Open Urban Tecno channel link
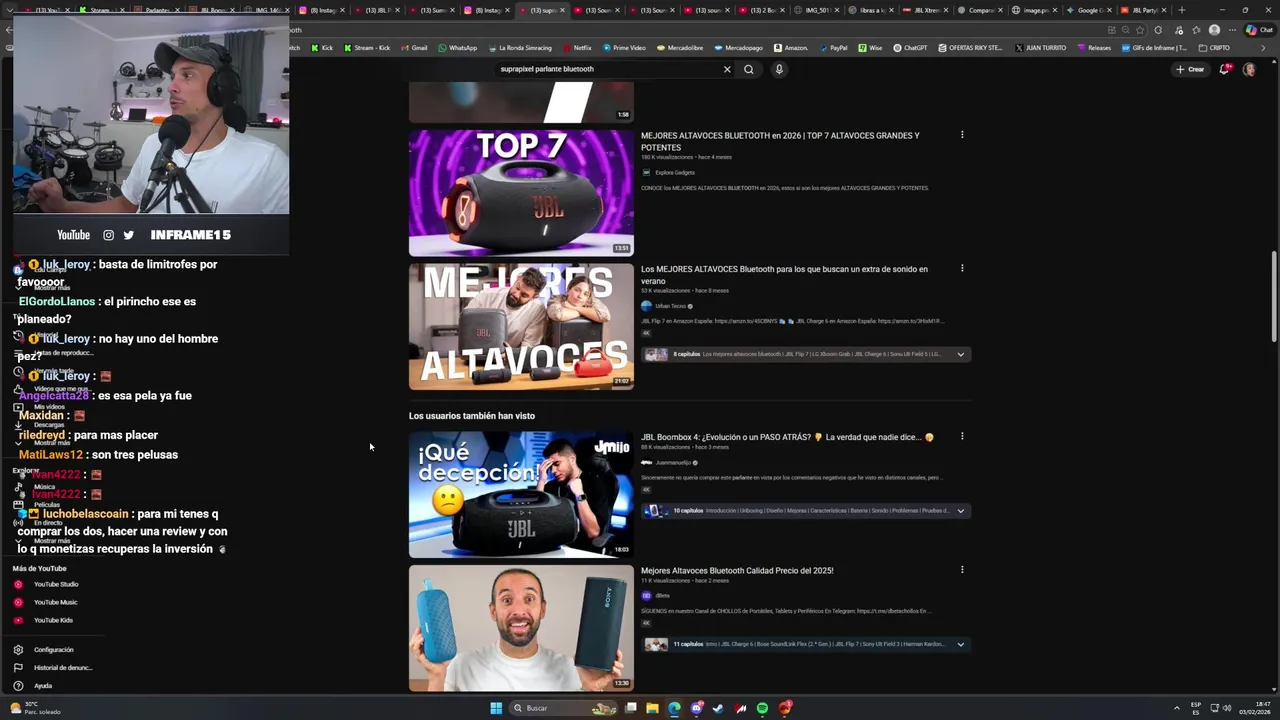This screenshot has height=720, width=1280. [670, 306]
